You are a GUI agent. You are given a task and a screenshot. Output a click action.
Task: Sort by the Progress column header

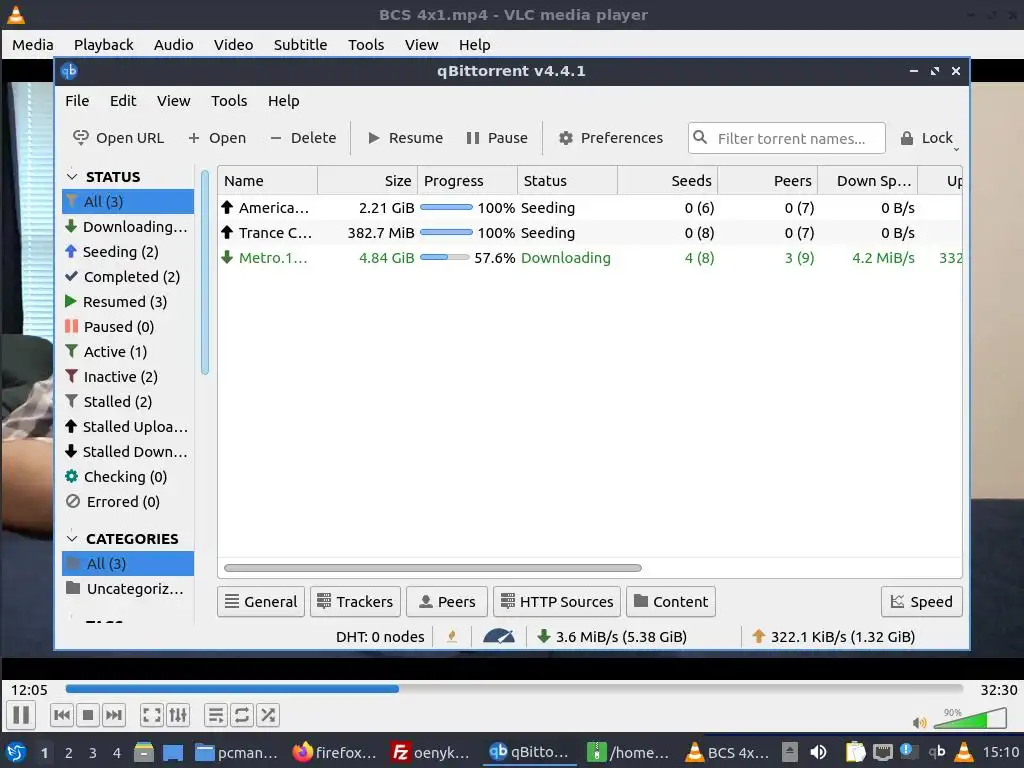468,181
